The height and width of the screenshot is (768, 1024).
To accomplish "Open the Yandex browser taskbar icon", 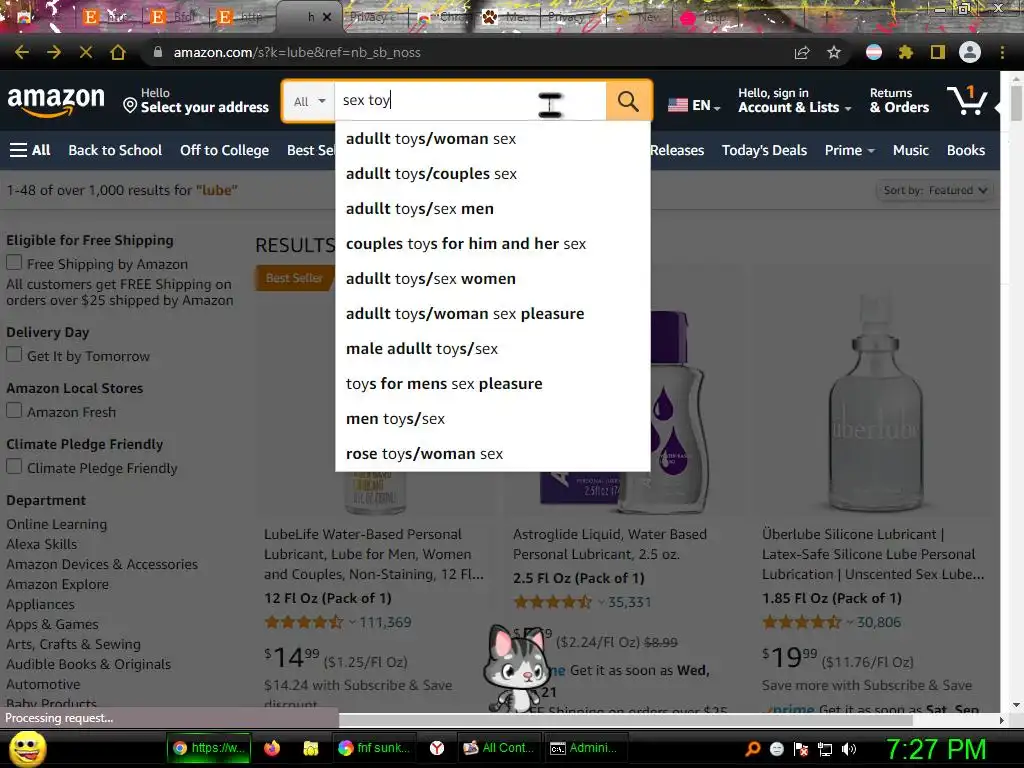I will pos(437,748).
